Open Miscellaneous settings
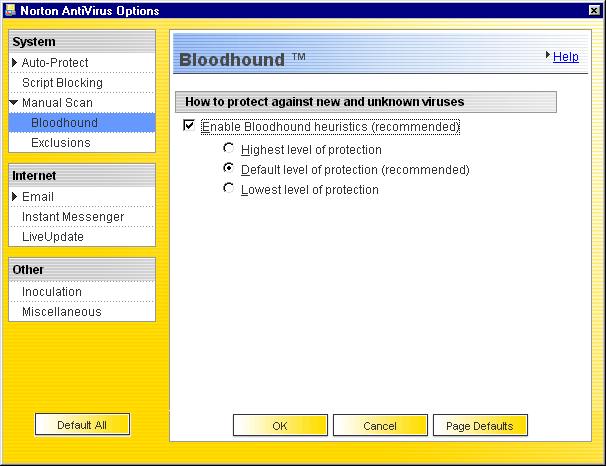Viewport: 606px width, 466px height. pos(62,312)
